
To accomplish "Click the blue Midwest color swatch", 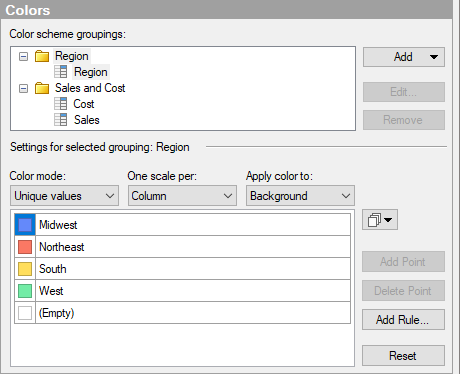I will [x=25, y=225].
